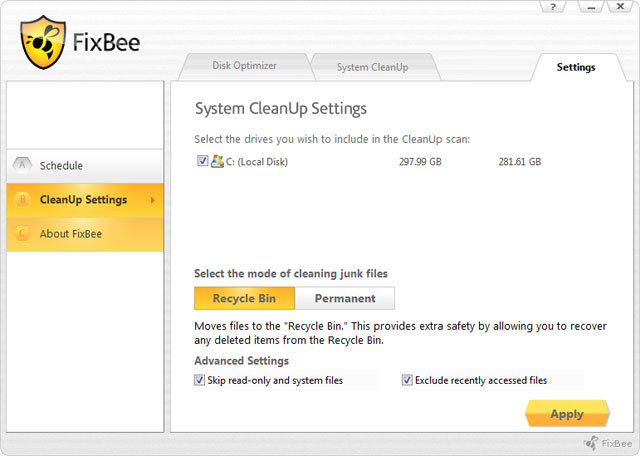Click the Schedule hexagon A icon
This screenshot has height=456, width=640.
coord(21,166)
